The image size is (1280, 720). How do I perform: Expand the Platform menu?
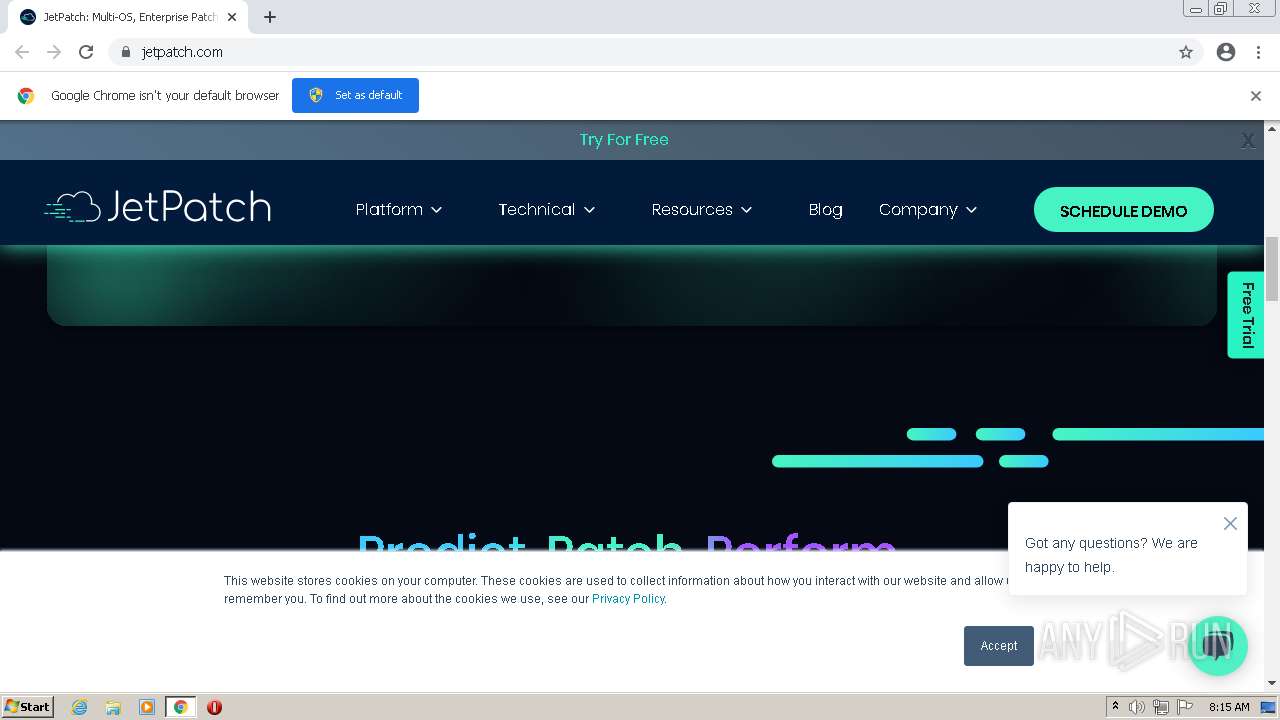tap(399, 210)
